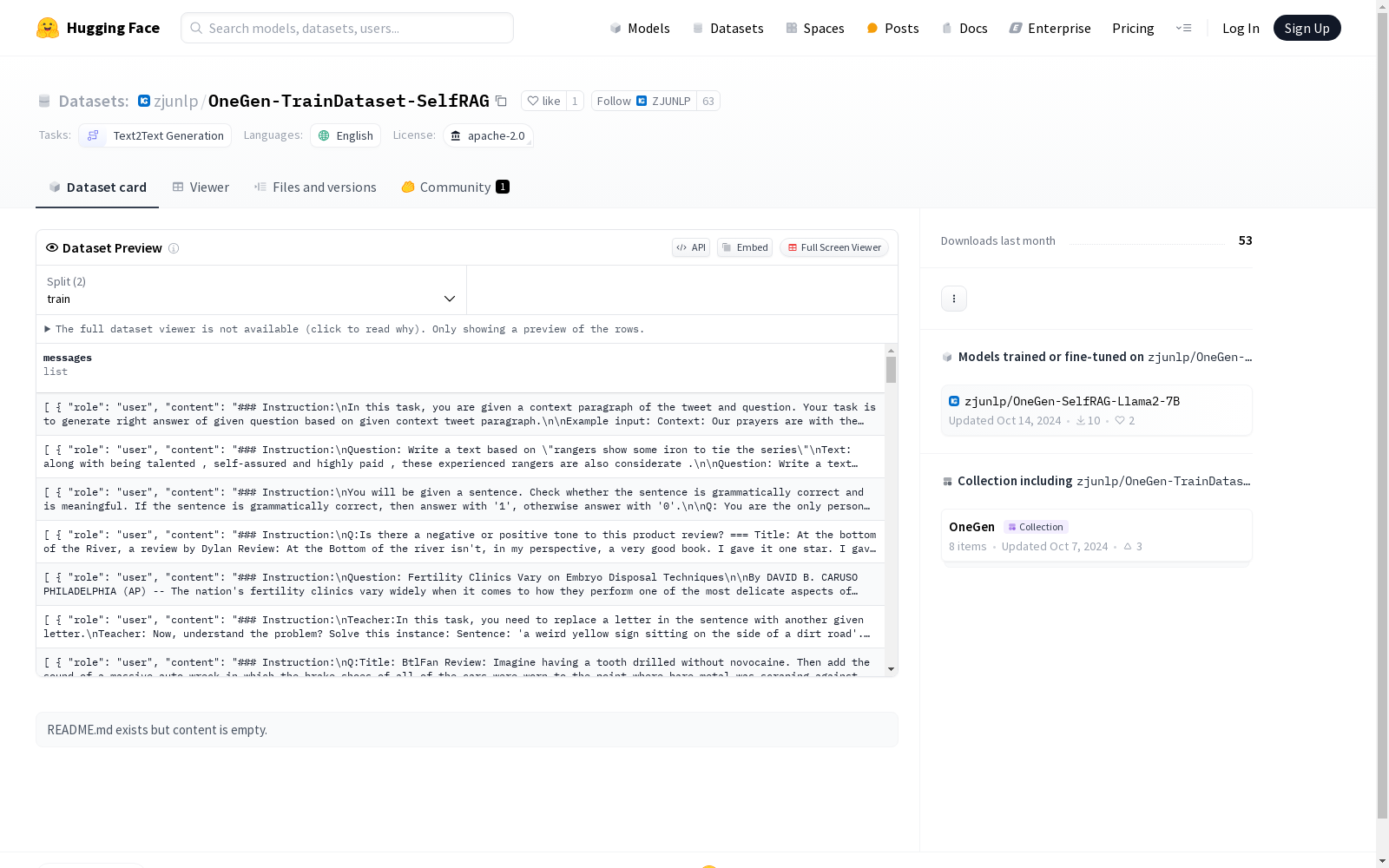1389x868 pixels.
Task: Click the Collection badge on OneGen card
Action: [1036, 527]
